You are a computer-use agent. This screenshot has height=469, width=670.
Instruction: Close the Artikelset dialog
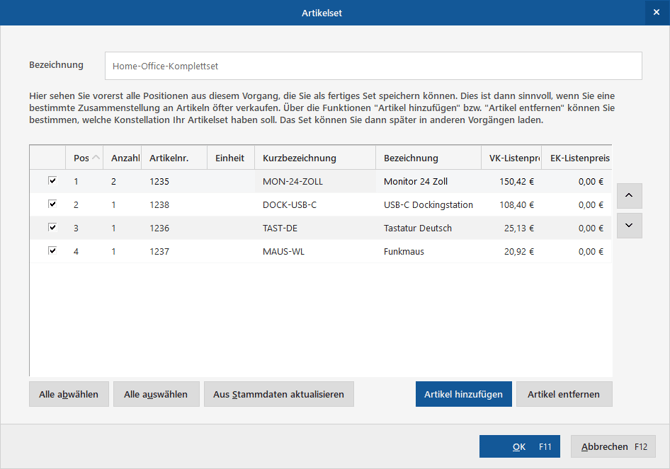[657, 12]
